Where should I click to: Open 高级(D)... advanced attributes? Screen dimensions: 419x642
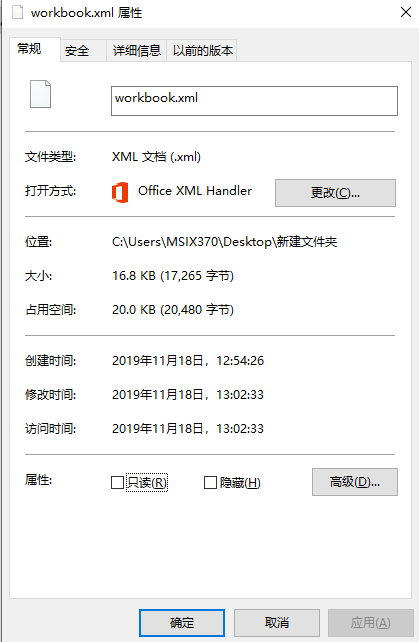[355, 482]
